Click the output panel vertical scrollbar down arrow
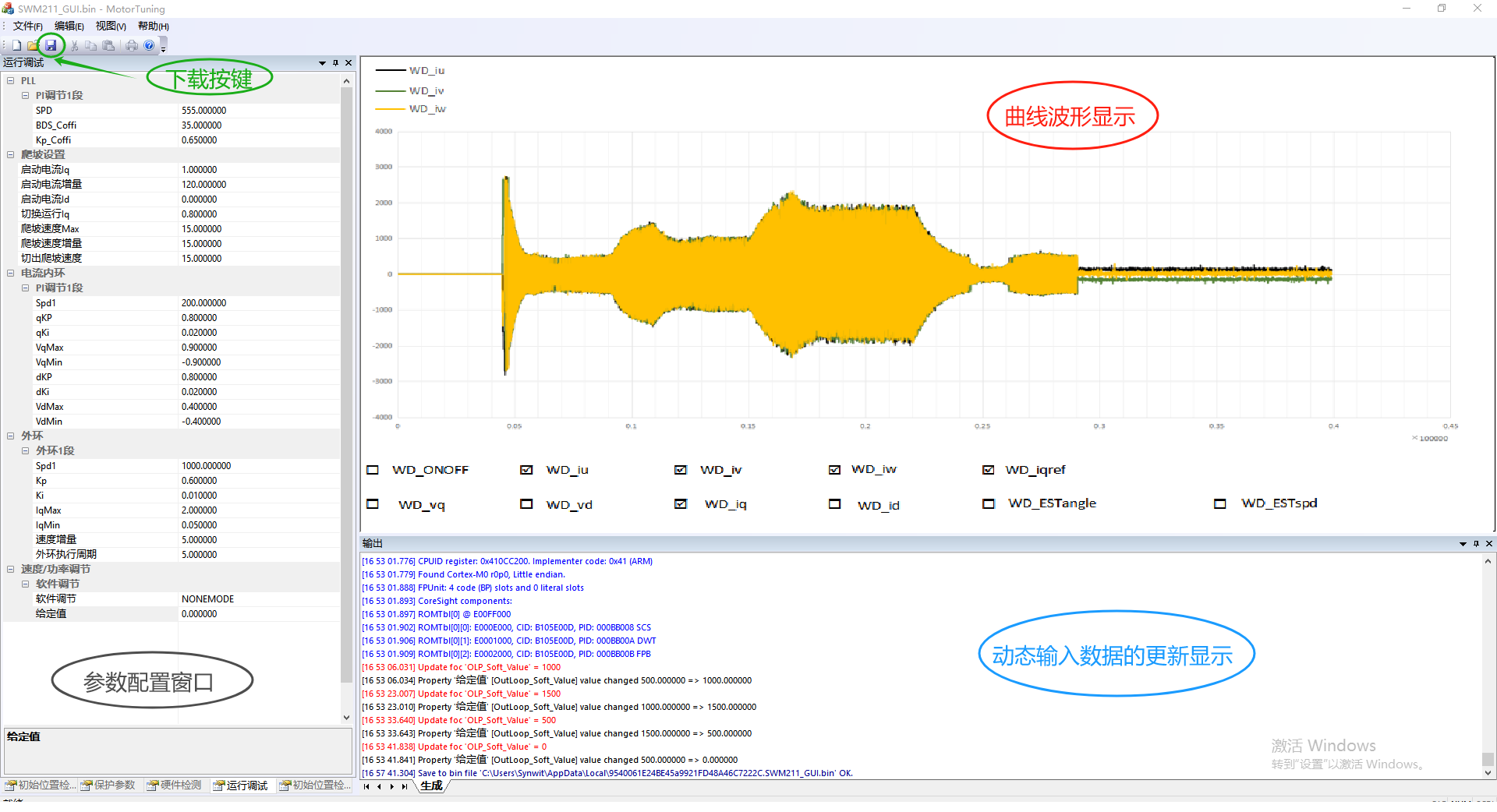 (x=1488, y=773)
